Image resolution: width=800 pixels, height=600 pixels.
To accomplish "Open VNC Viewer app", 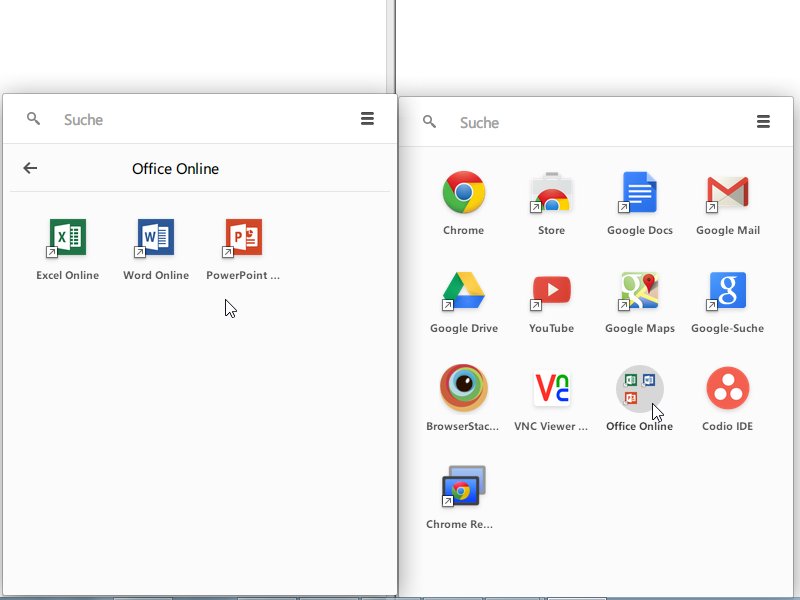I will (552, 389).
